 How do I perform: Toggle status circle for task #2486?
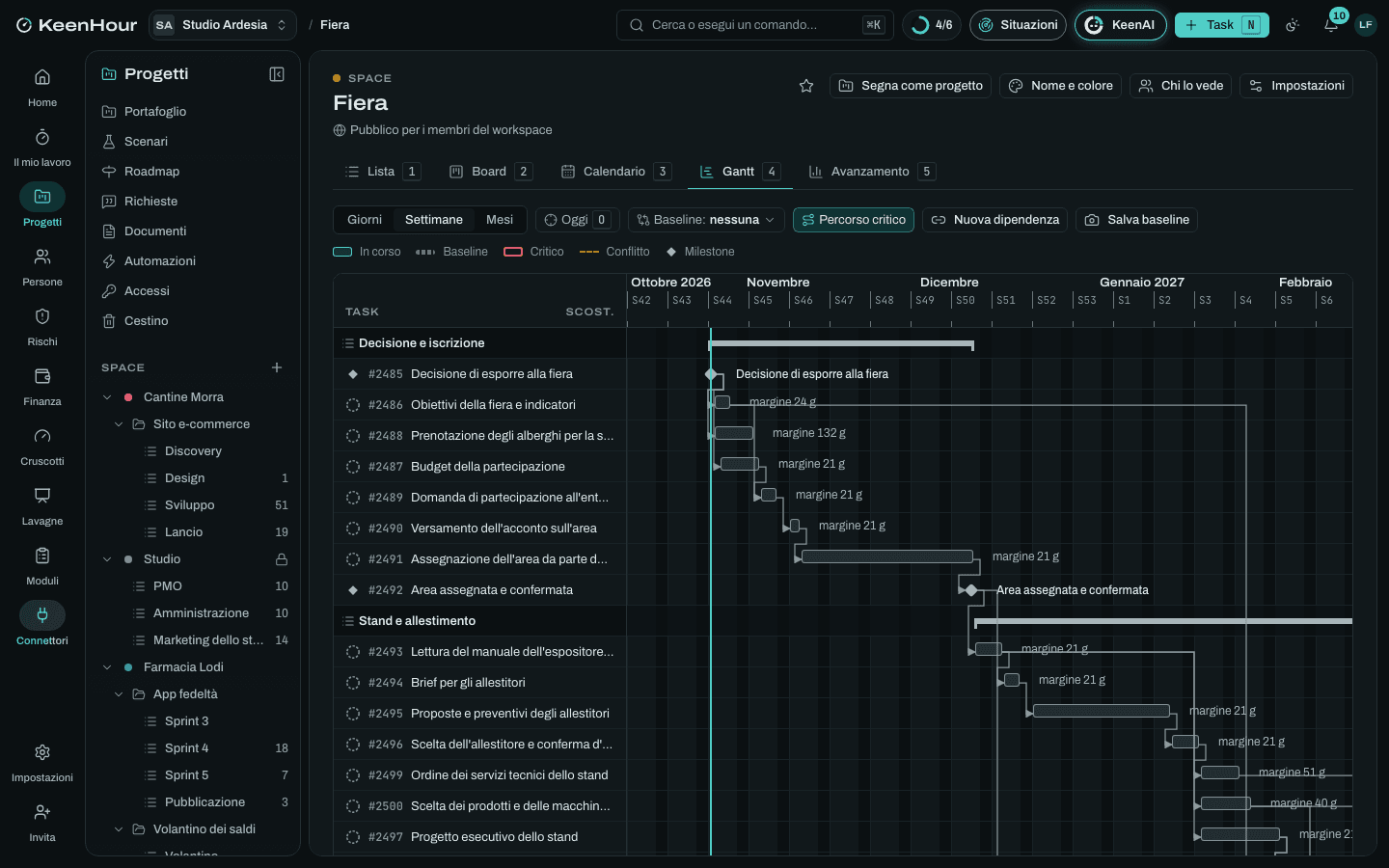(353, 405)
